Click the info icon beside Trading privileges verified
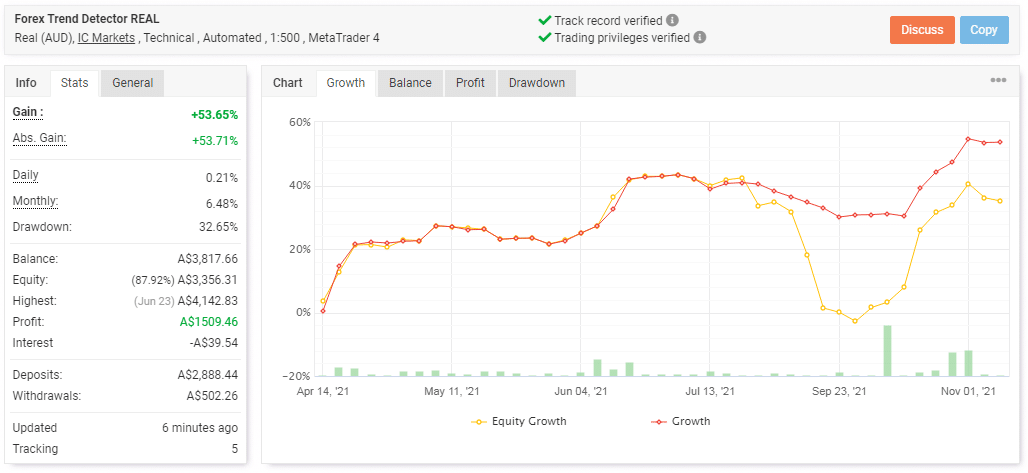The height and width of the screenshot is (473, 1028). coord(700,37)
